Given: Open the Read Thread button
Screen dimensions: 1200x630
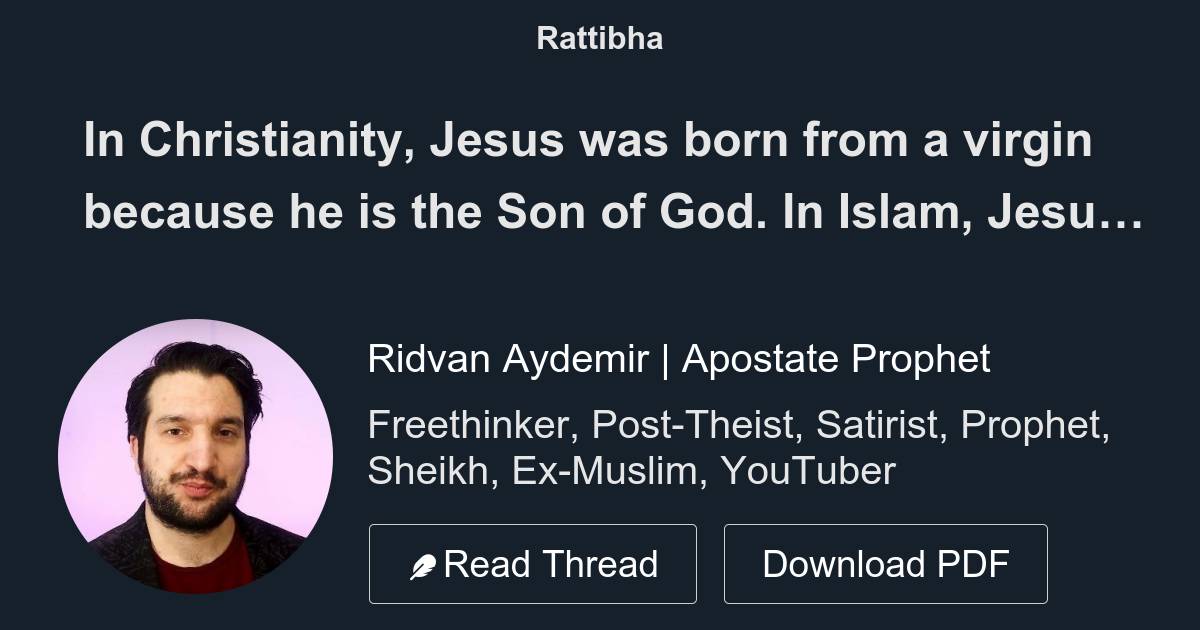Looking at the screenshot, I should point(533,563).
